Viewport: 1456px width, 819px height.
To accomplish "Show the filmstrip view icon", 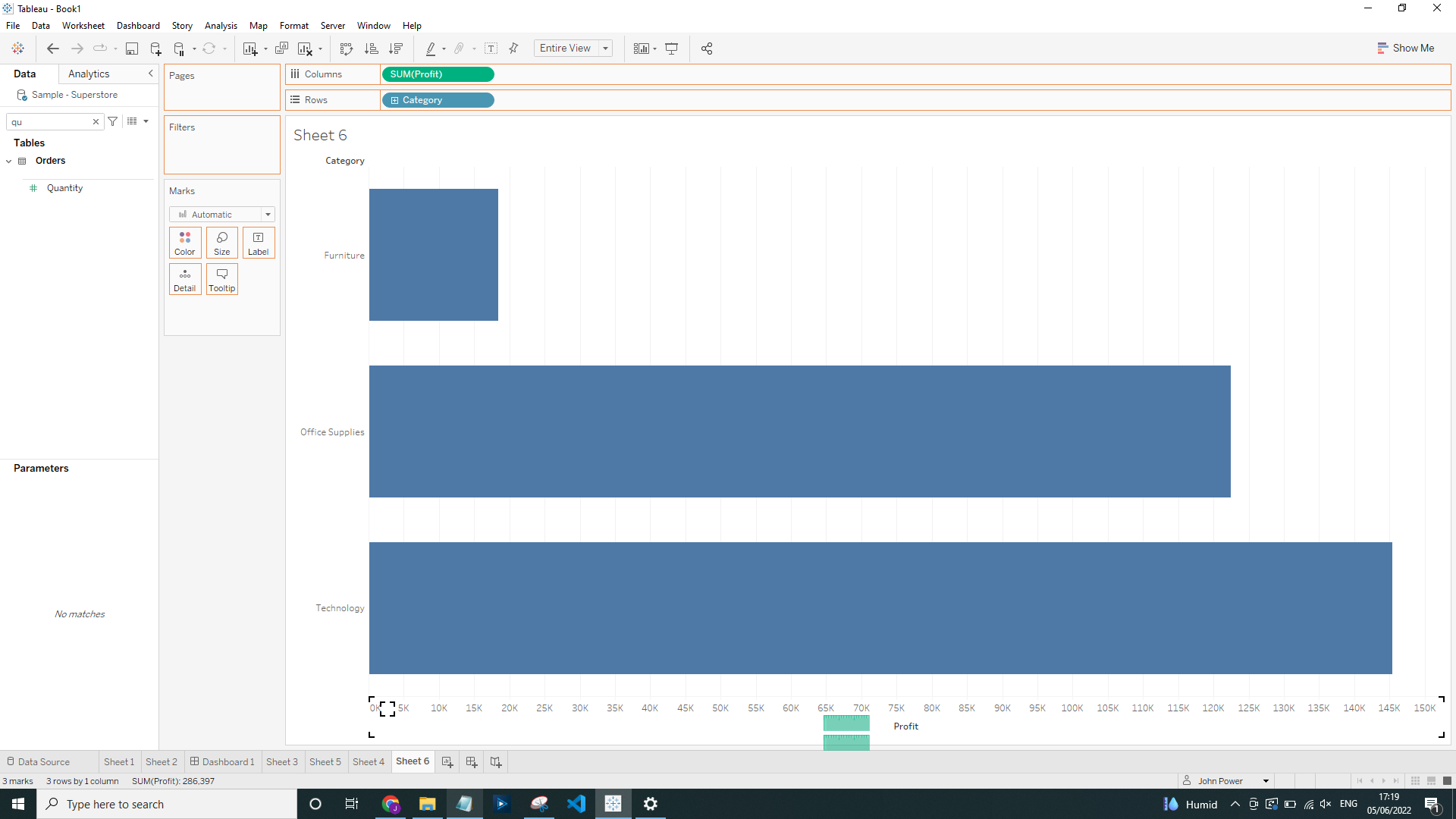I will (1431, 781).
